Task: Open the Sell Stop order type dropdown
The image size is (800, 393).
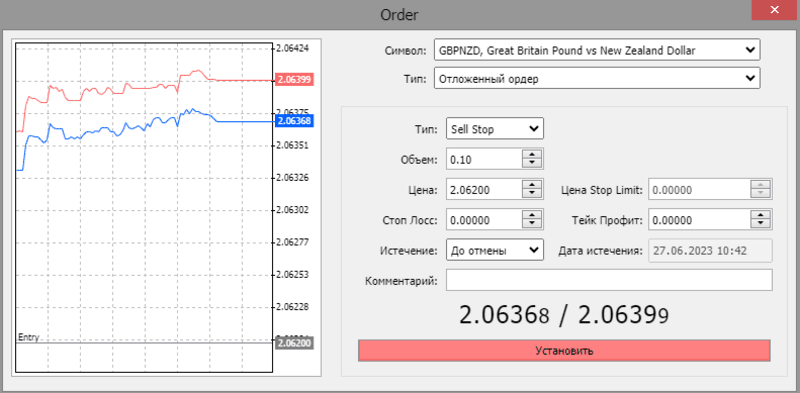Action: pos(495,129)
